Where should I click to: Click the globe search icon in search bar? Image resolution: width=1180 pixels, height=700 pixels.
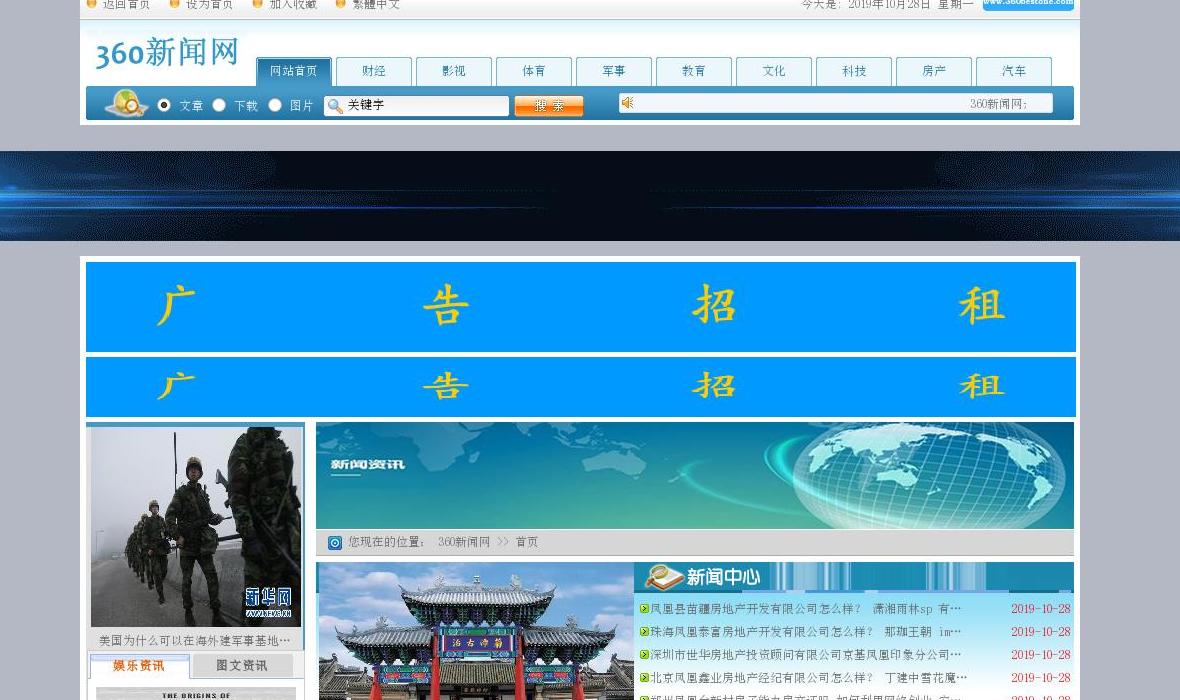(126, 103)
